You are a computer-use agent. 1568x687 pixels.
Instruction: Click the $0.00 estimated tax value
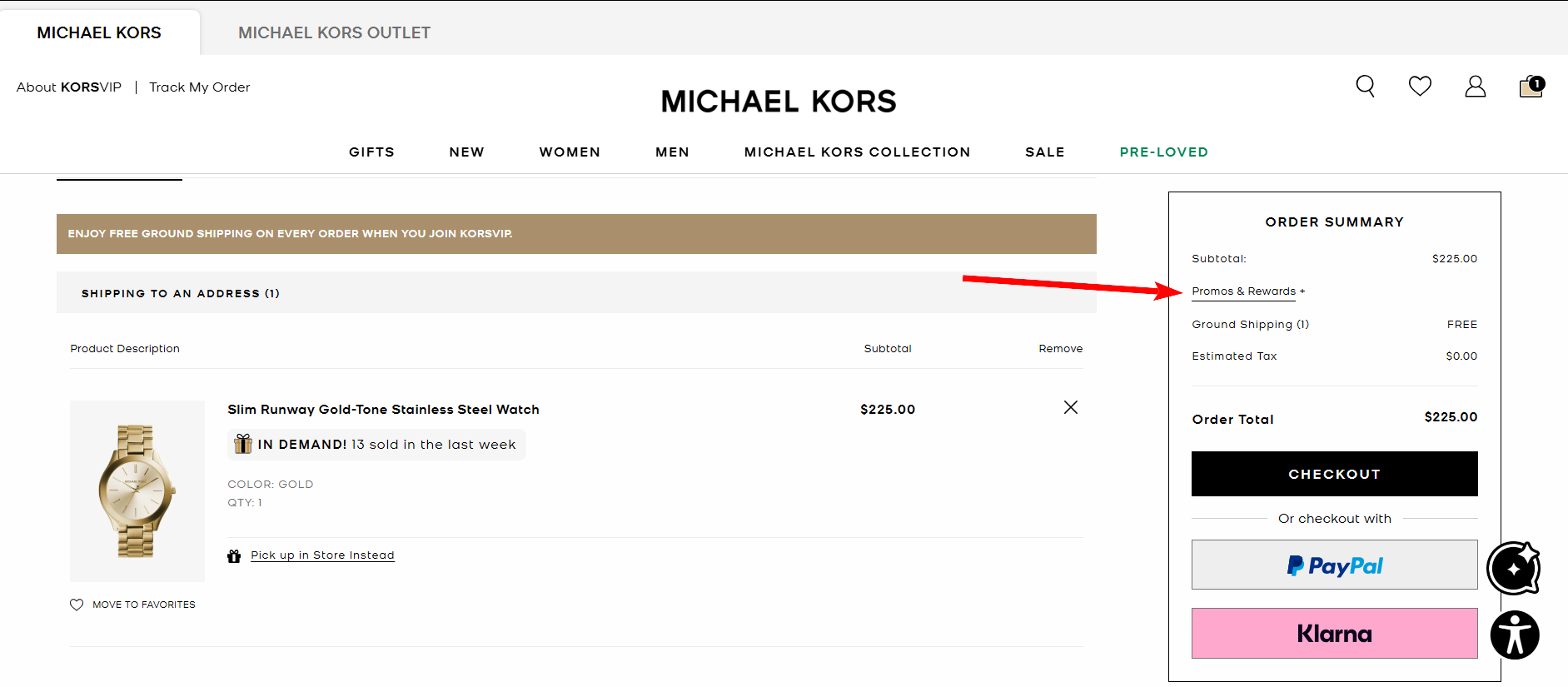tap(1461, 356)
